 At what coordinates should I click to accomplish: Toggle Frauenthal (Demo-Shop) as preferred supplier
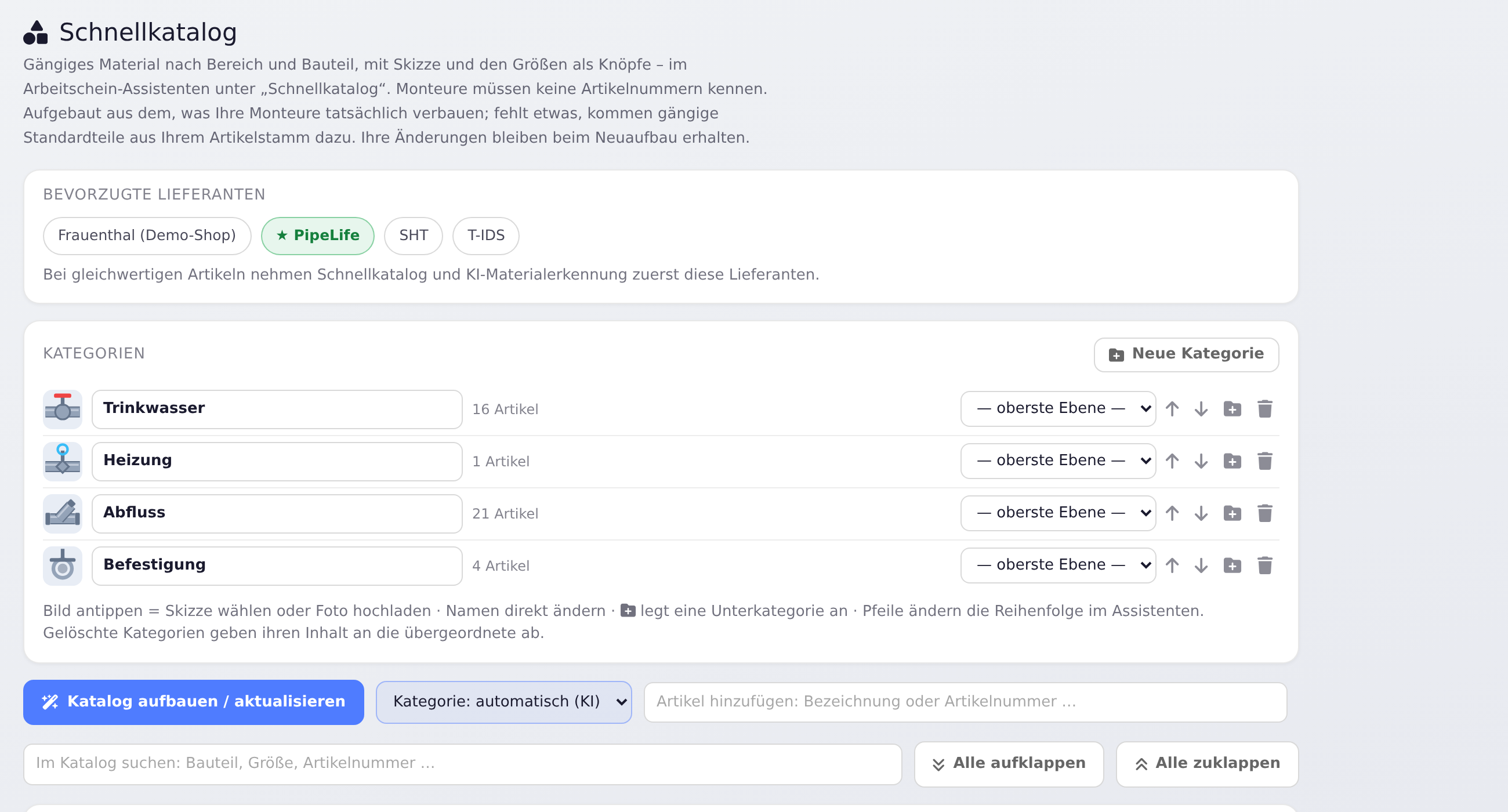click(147, 235)
